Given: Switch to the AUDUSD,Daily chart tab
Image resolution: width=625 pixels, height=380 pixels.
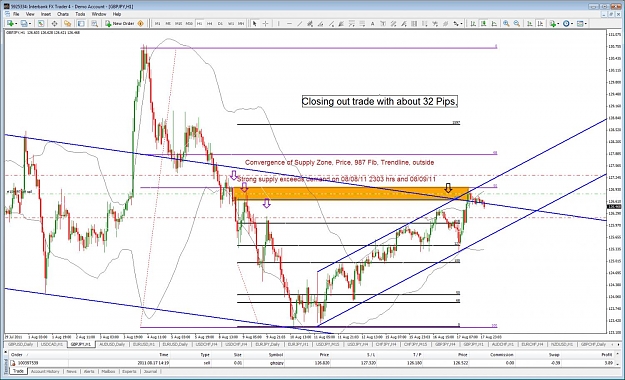Looking at the screenshot, I should coord(112,344).
